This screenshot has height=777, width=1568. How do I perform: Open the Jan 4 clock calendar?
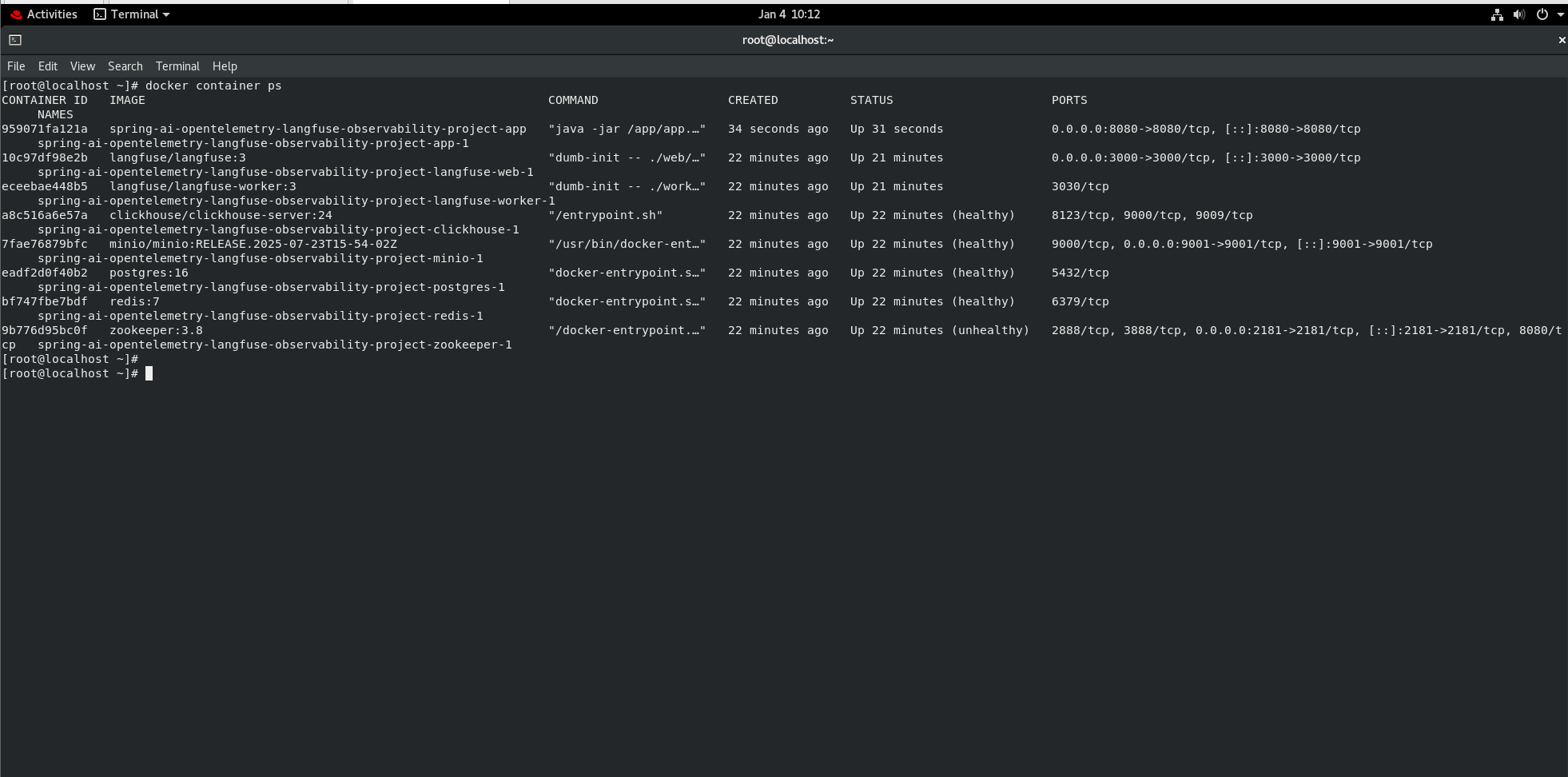[788, 14]
